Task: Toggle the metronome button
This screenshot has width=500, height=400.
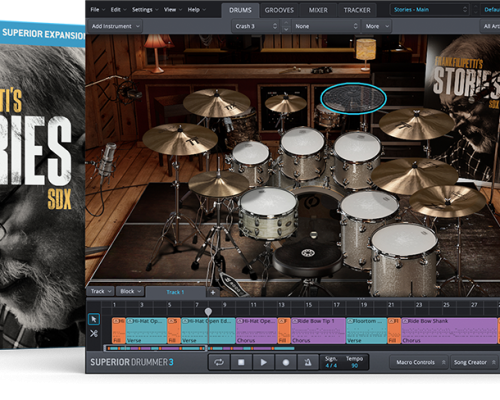Action: point(308,362)
